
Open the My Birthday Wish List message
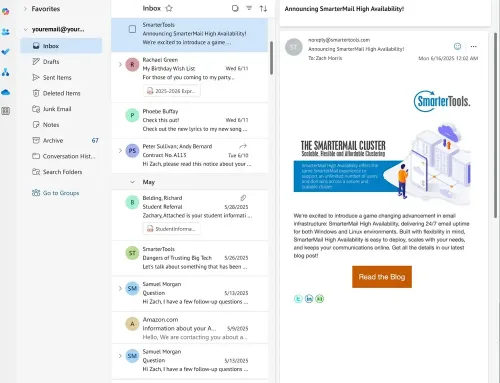click(x=190, y=77)
